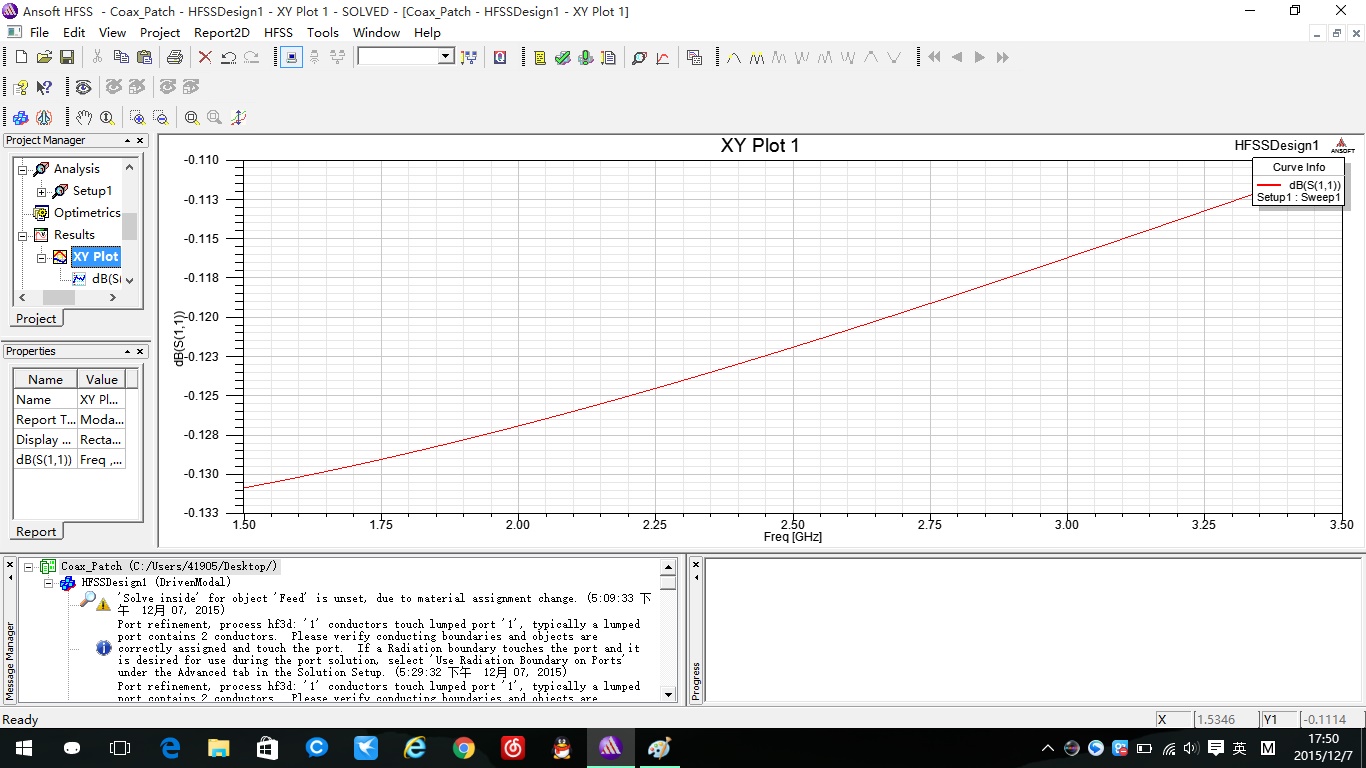The image size is (1366, 768).
Task: Select the Setup1 tree item
Action: pos(92,191)
